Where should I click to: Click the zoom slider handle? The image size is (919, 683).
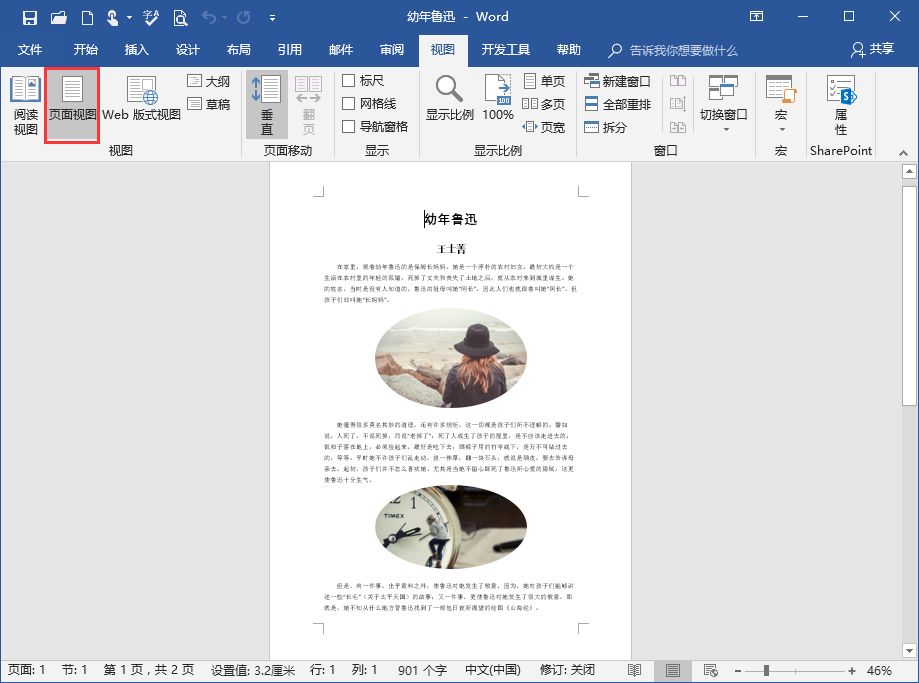coord(766,670)
